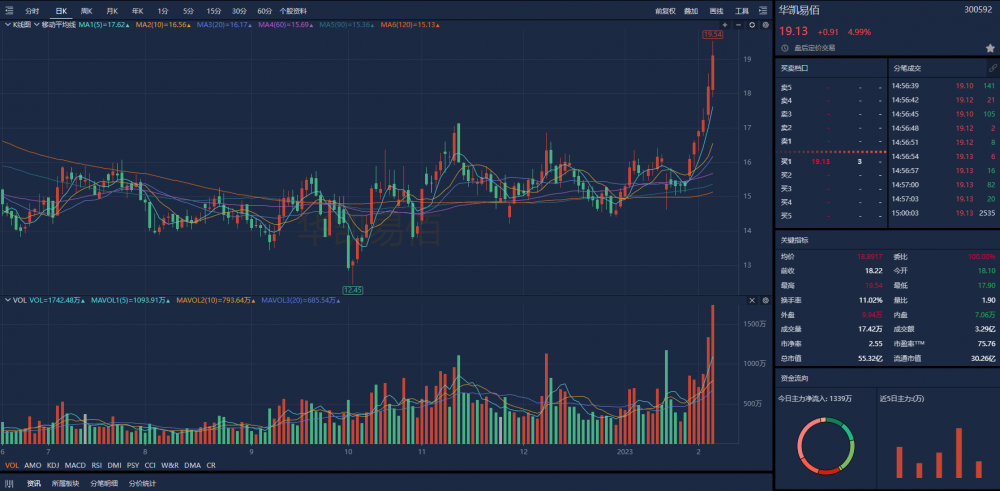Select the RSI indicator
1000x491 pixels.
point(97,465)
